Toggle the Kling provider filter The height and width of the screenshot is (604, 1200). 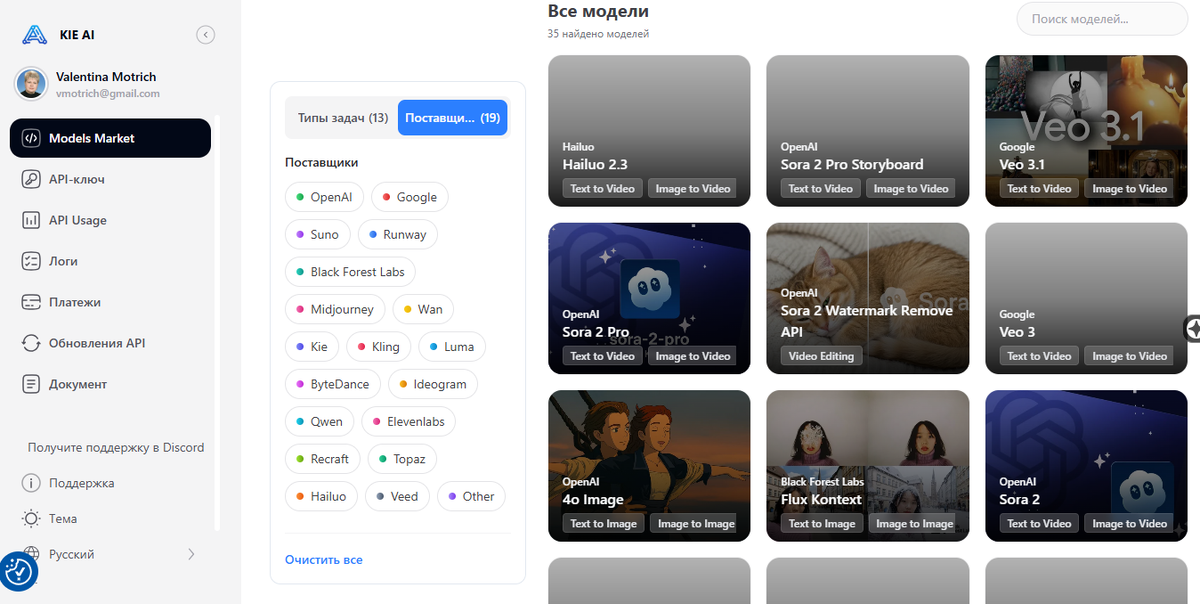pyautogui.click(x=378, y=347)
